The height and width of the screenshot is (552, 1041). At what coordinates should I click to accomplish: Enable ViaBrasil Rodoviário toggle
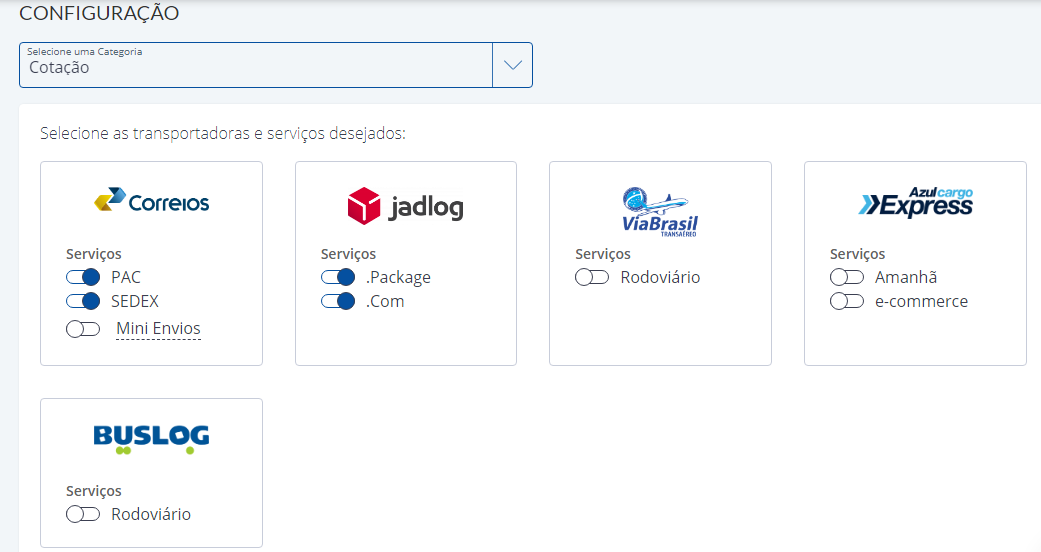pyautogui.click(x=592, y=277)
